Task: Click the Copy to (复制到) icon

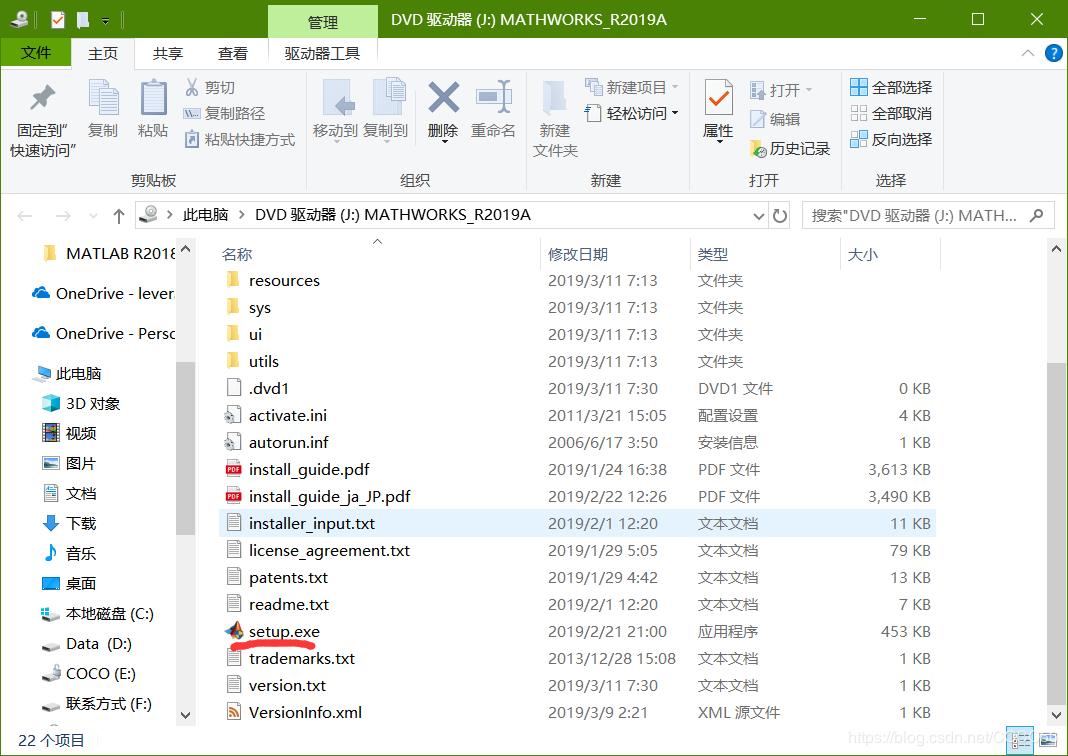Action: tap(389, 97)
